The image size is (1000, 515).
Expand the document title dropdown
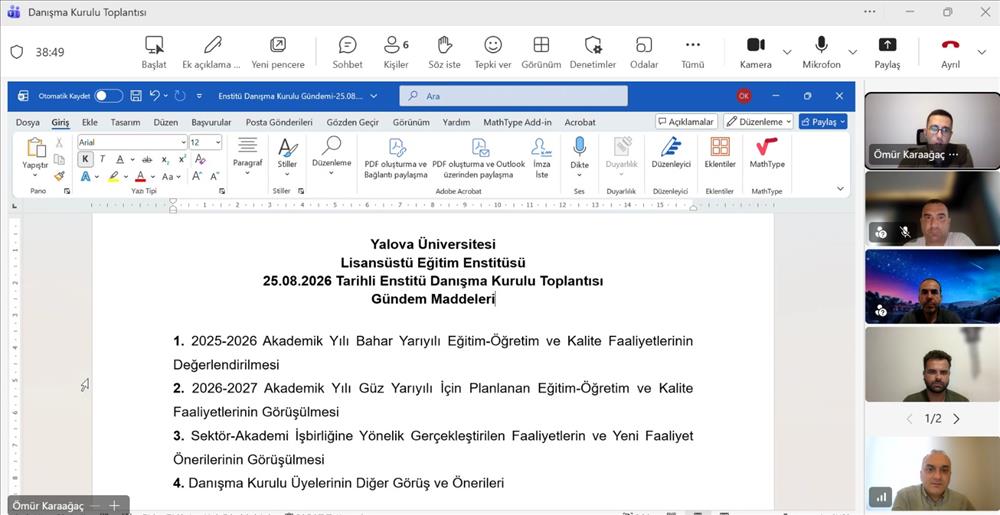pyautogui.click(x=374, y=96)
